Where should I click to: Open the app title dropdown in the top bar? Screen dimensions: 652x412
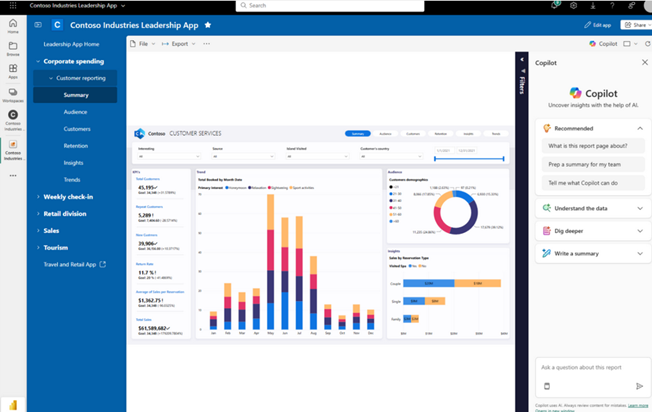pyautogui.click(x=123, y=6)
